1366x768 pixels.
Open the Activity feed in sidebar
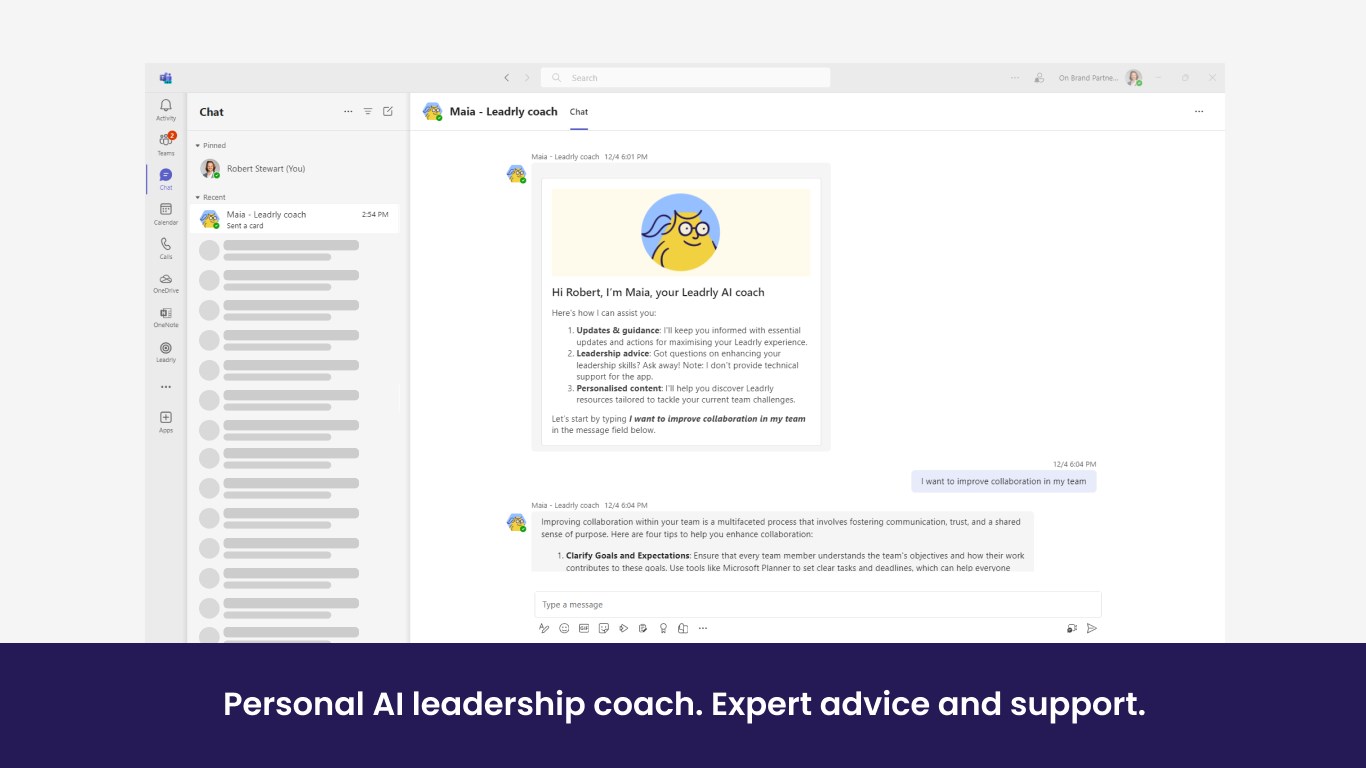pos(166,109)
